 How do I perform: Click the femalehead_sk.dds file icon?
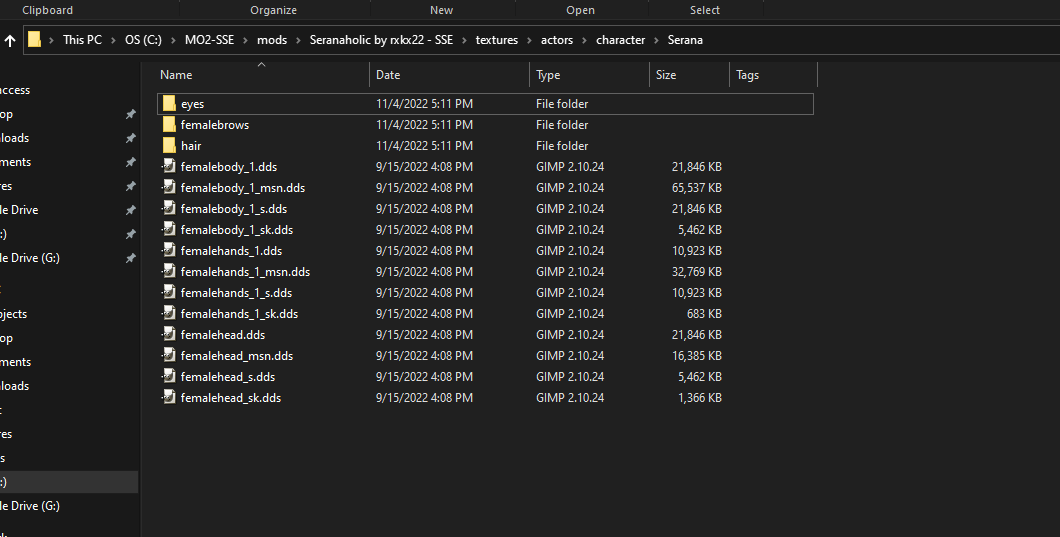[x=169, y=398]
